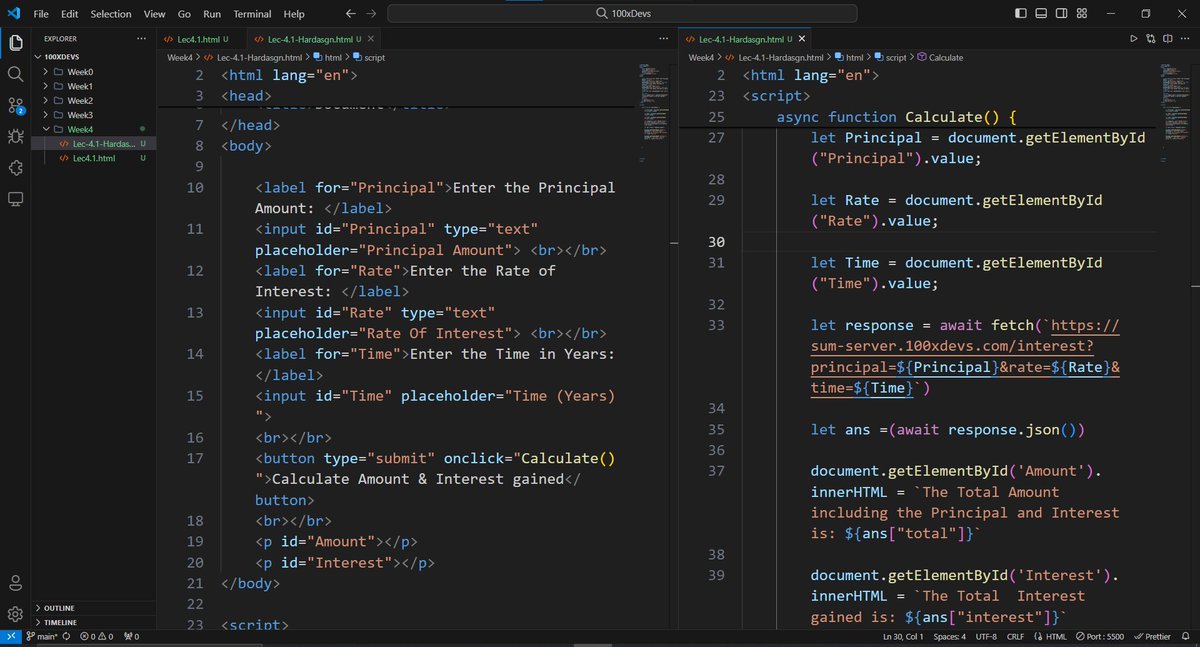Screen dimensions: 1200x647
Task: Open the Explorer view in activity bar
Action: click(15, 42)
